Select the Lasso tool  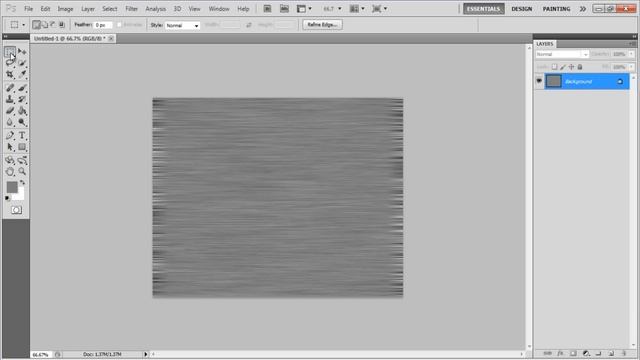(10, 63)
